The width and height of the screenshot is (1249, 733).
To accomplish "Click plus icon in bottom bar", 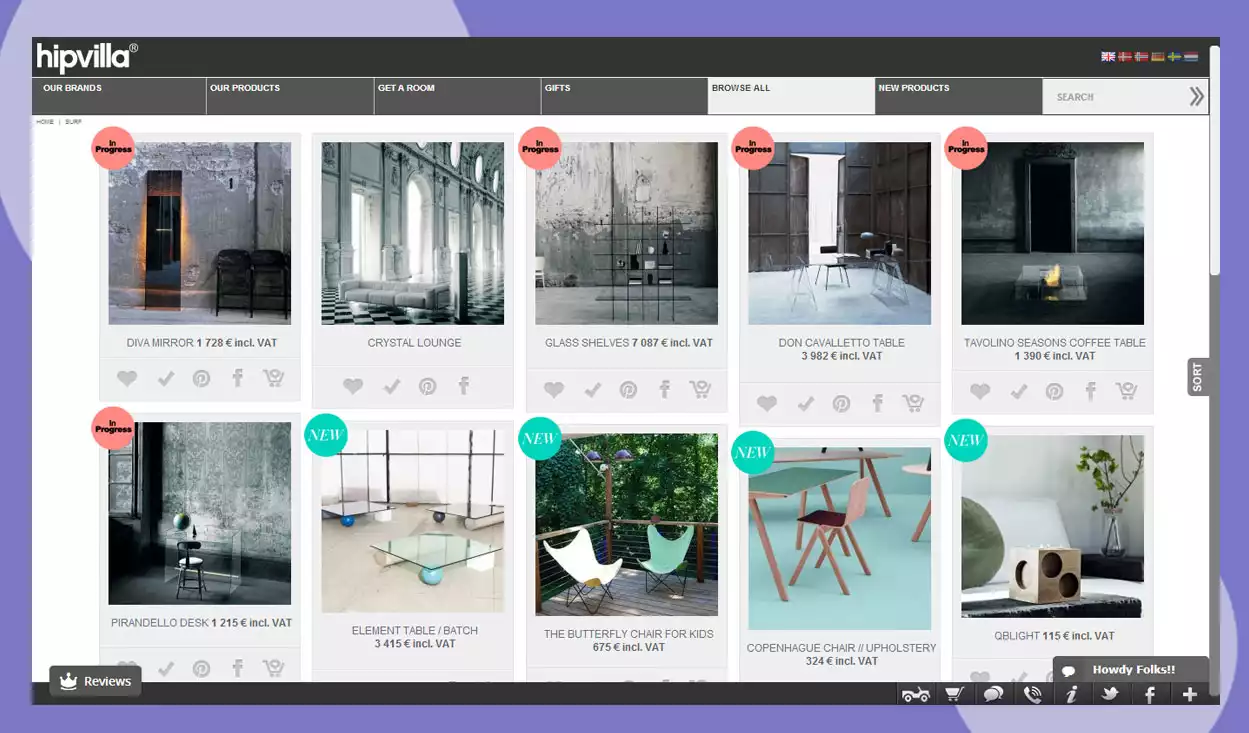I will (1189, 694).
